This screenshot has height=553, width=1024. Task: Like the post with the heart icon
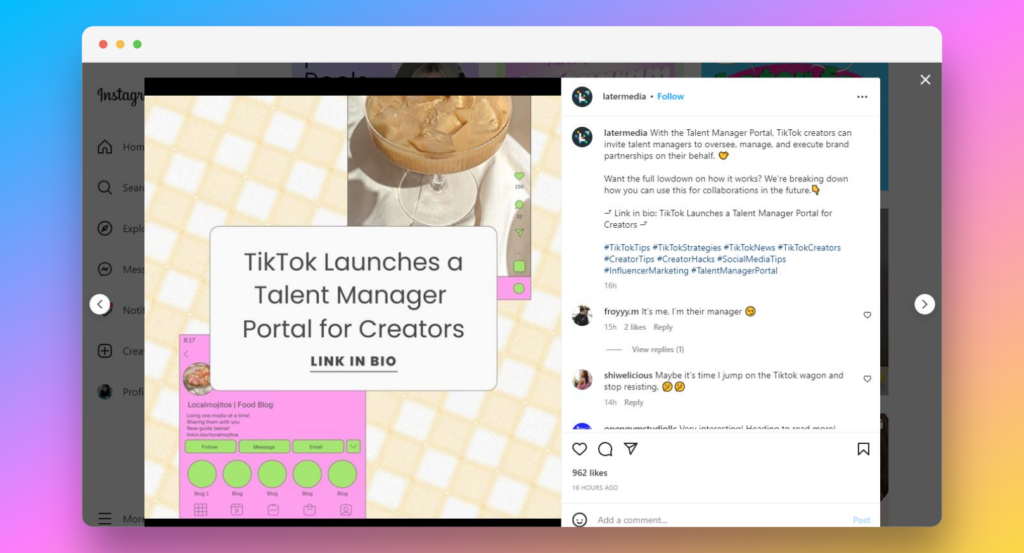pos(579,449)
